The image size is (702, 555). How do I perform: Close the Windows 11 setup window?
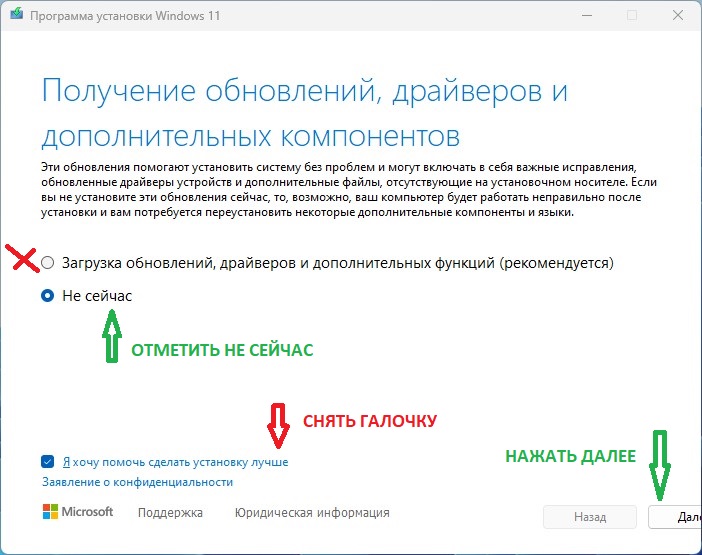point(678,15)
